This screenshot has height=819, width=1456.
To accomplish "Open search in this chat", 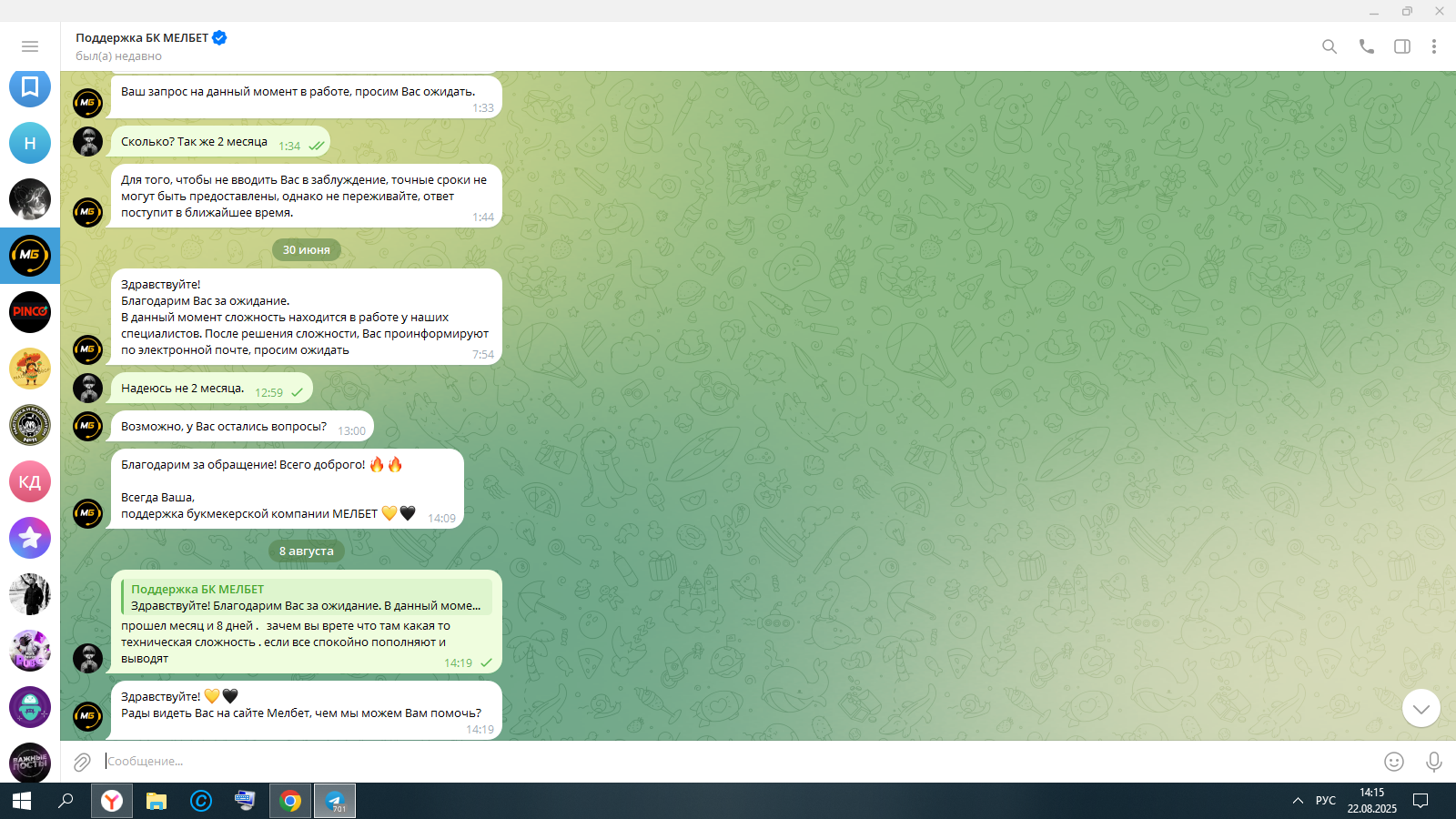I will coord(1330,46).
